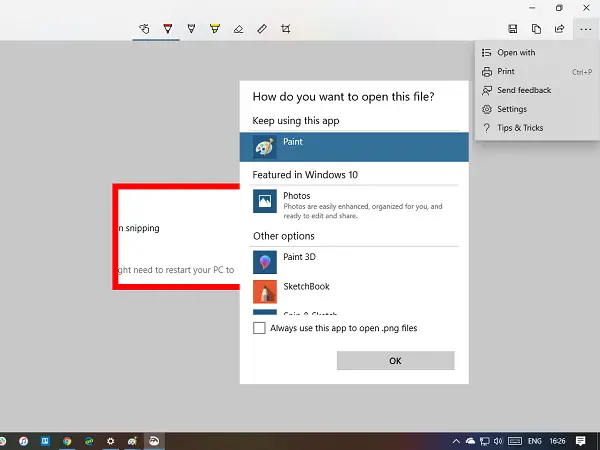This screenshot has height=450, width=600.
Task: Open iTunes from the taskbar
Action: 23,441
